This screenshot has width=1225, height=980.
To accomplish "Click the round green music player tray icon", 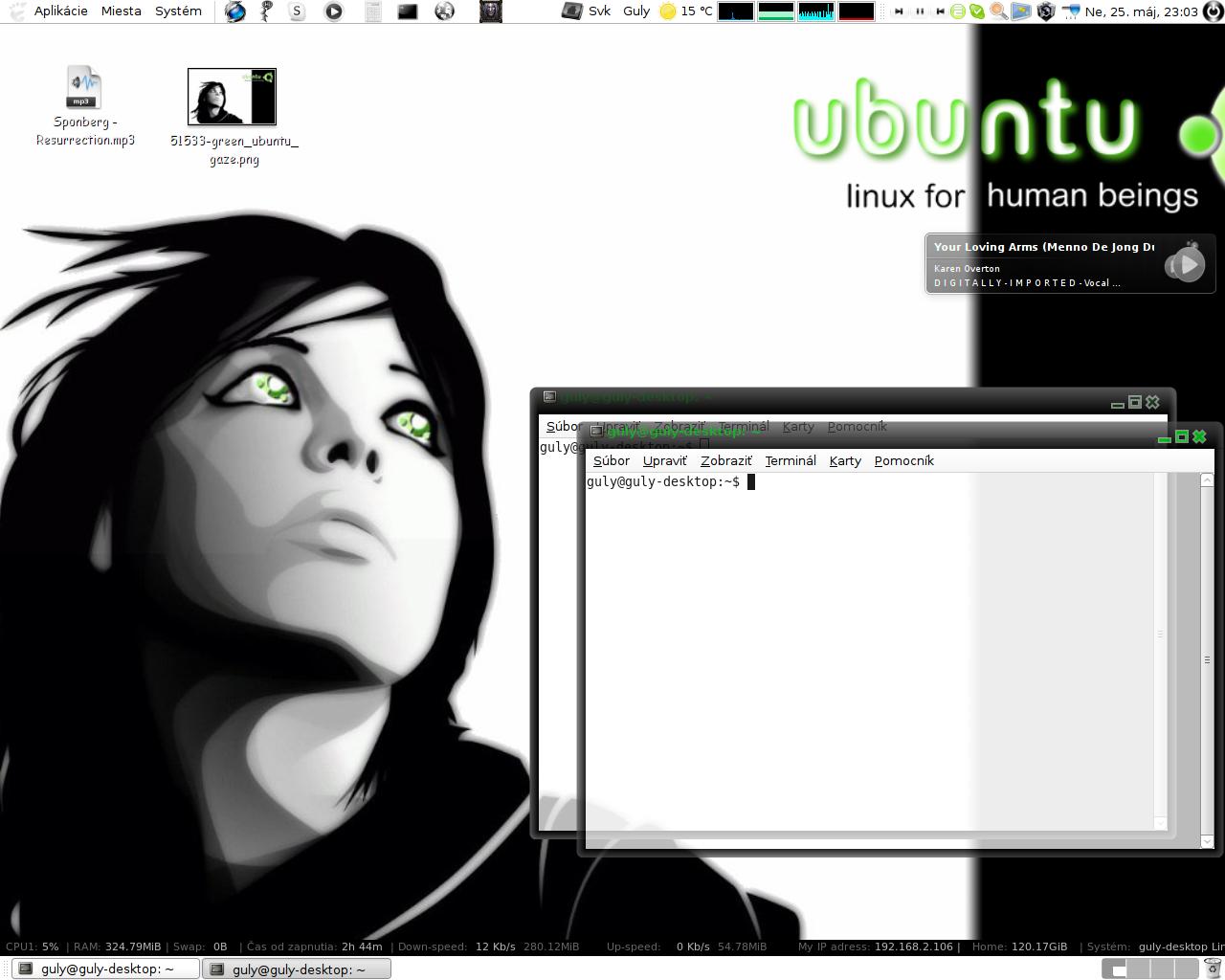I will coord(958,11).
